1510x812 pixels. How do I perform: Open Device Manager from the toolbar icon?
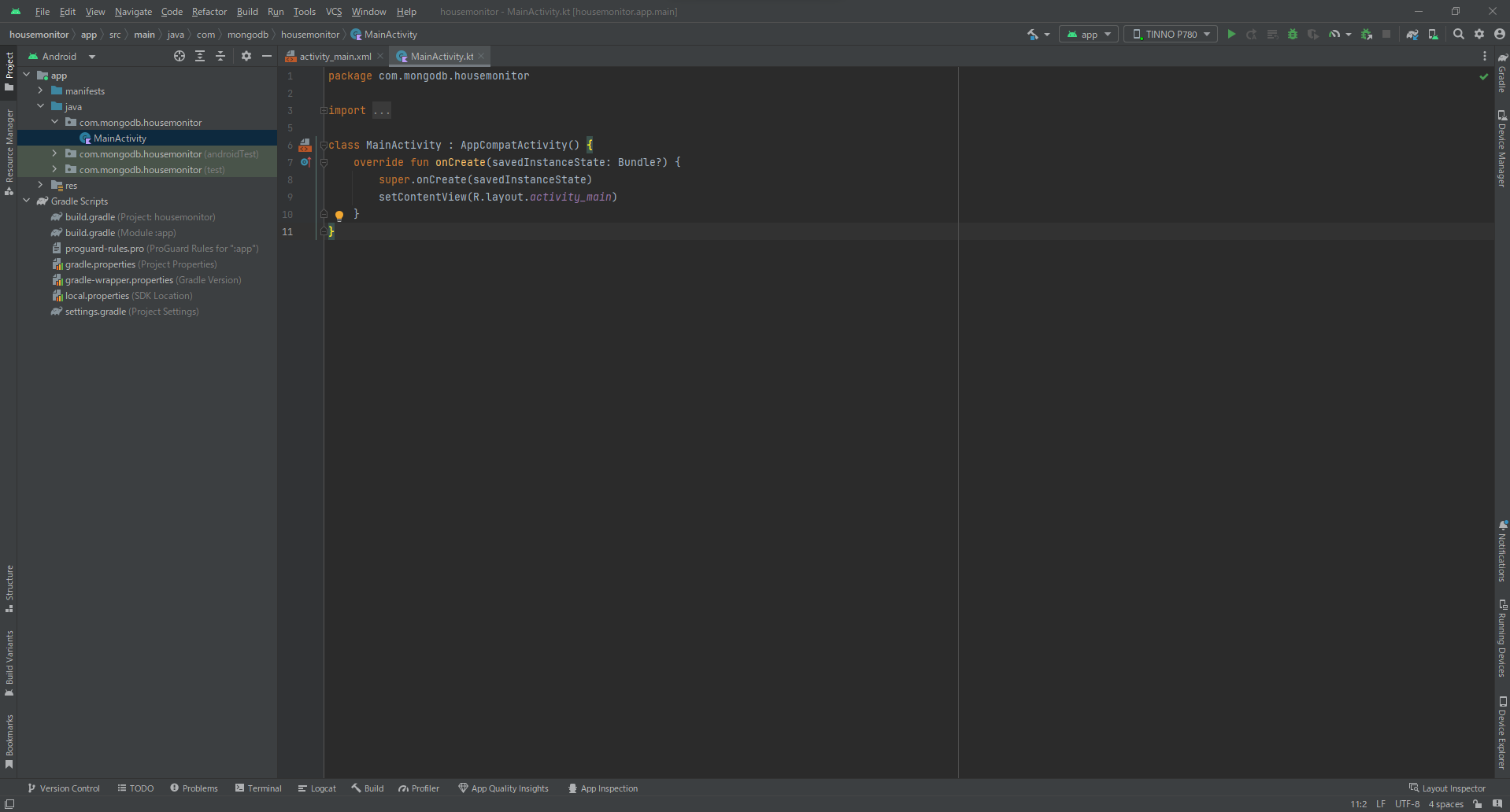1433,35
